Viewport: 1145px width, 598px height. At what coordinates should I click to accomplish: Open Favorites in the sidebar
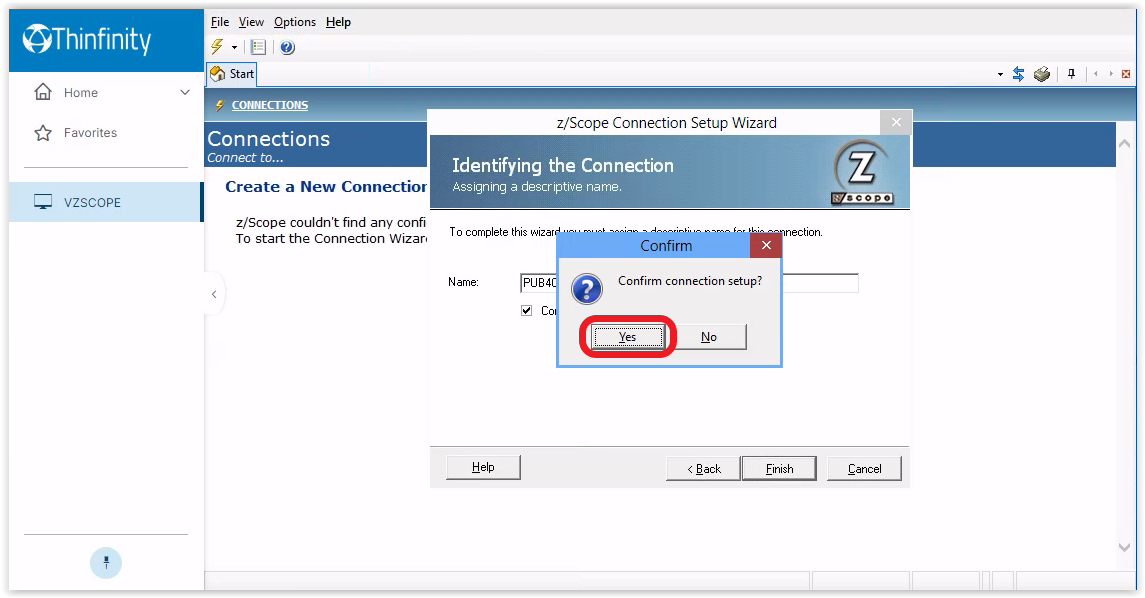90,133
